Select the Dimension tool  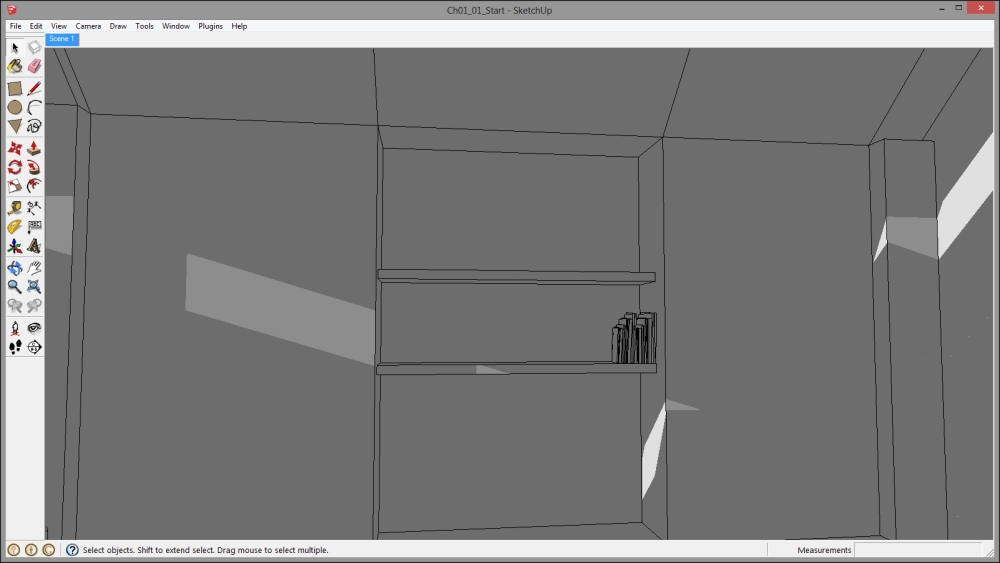point(34,208)
